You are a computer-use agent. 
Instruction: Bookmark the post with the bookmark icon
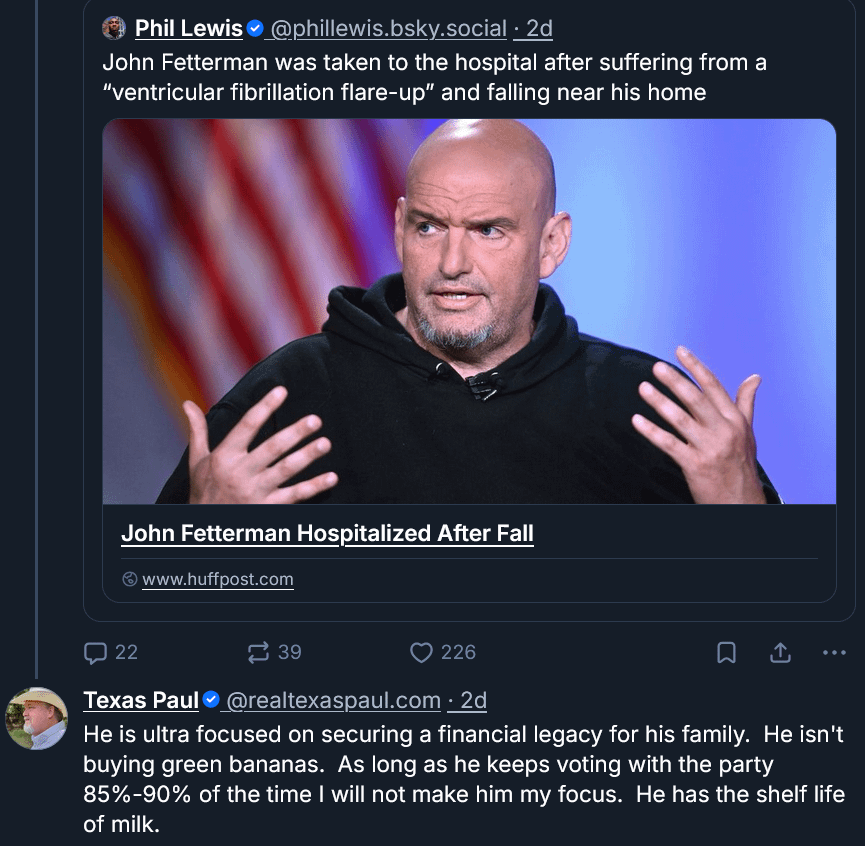(727, 653)
